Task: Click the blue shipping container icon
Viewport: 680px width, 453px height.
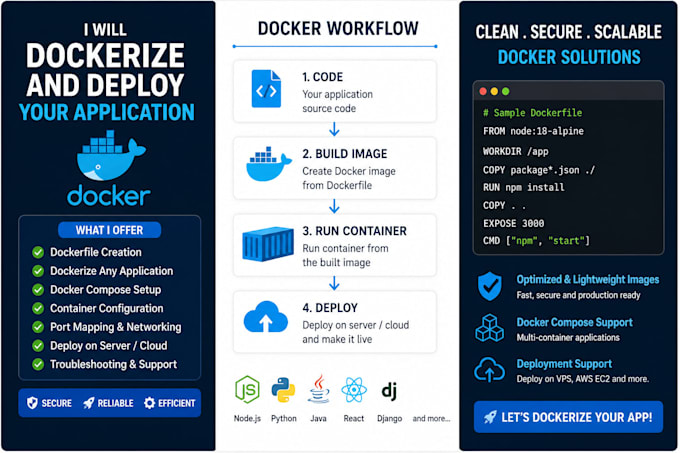Action: [268, 244]
